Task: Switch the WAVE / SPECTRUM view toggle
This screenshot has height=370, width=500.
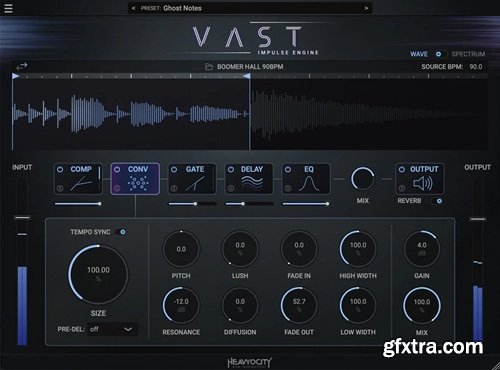Action: click(440, 54)
